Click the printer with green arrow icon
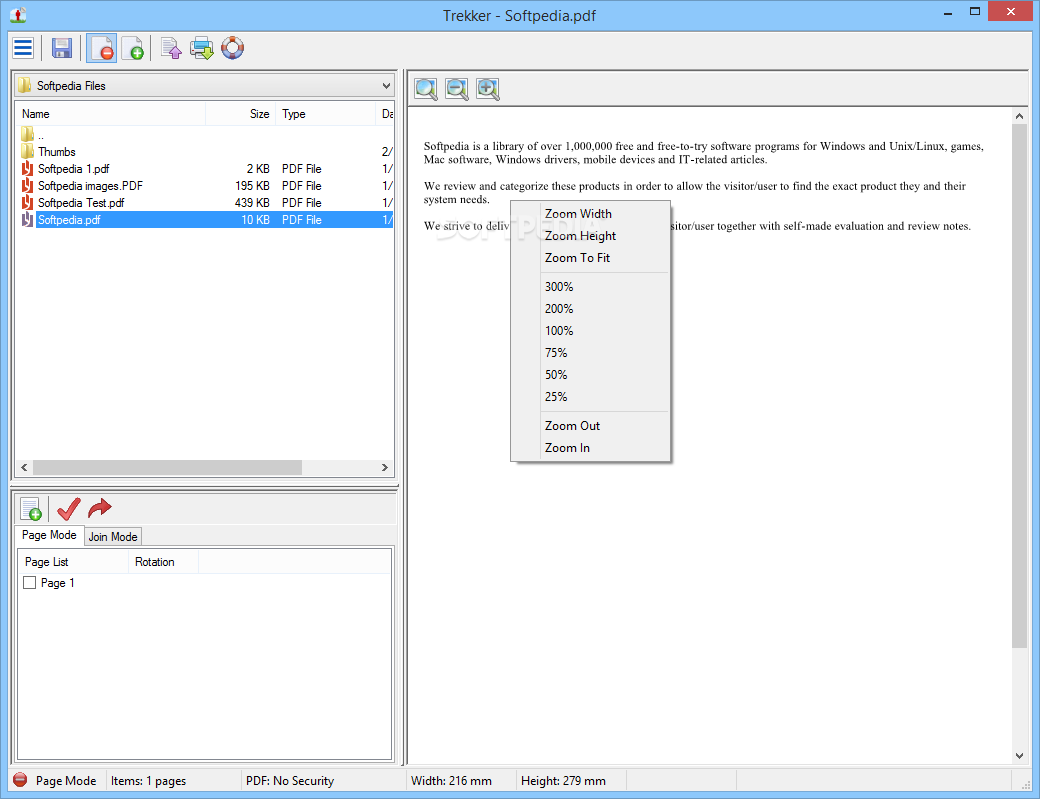1040x799 pixels. click(x=202, y=48)
